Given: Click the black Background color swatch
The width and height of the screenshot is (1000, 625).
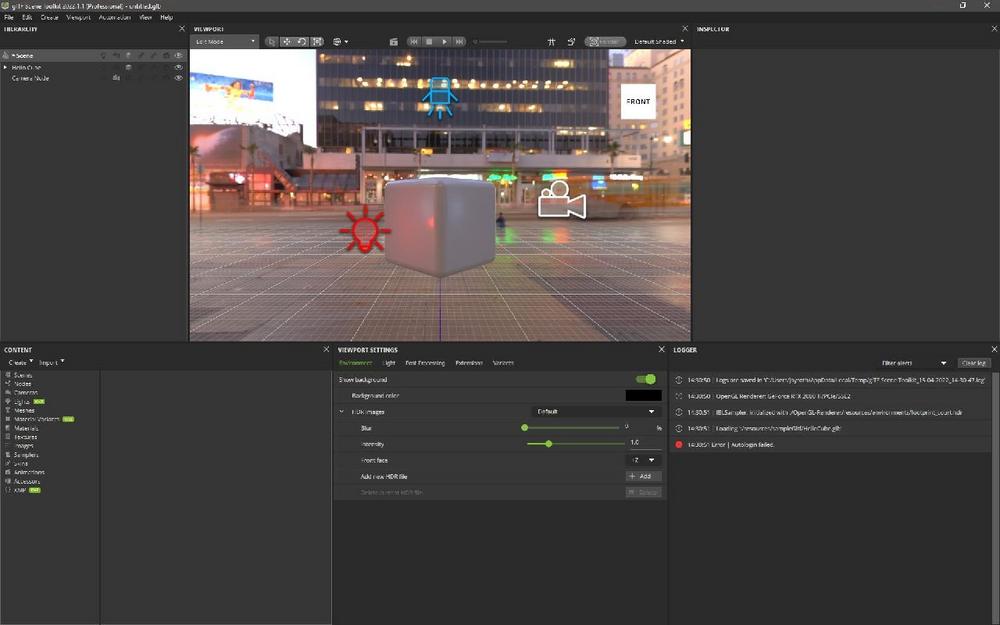Looking at the screenshot, I should click(x=643, y=396).
